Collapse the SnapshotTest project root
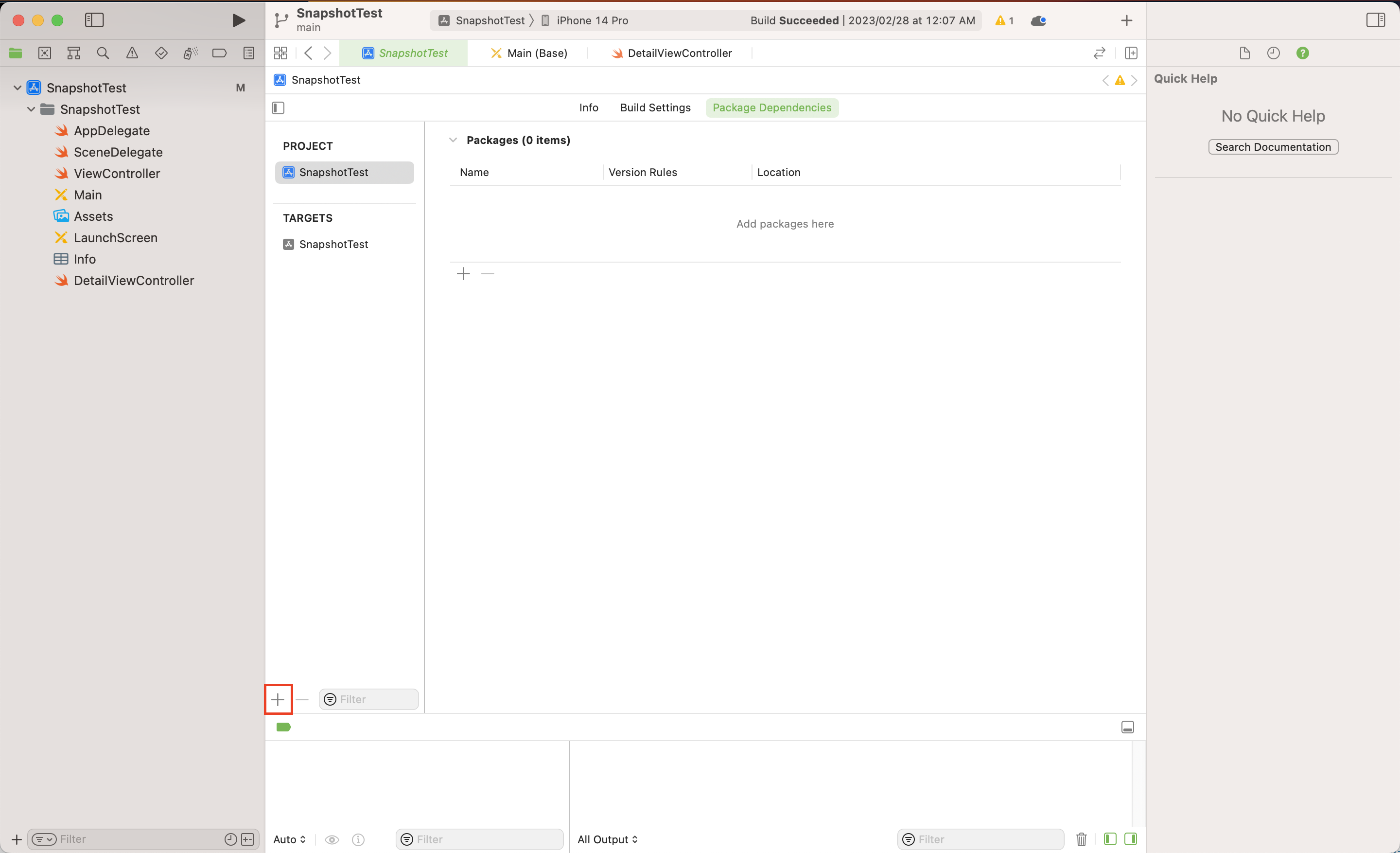The image size is (1400, 853). pos(17,88)
